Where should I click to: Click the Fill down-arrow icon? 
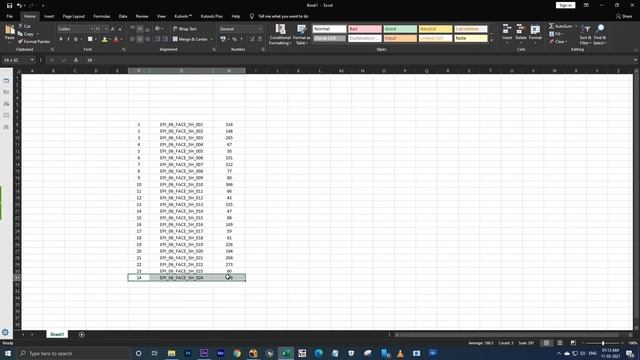click(552, 34)
